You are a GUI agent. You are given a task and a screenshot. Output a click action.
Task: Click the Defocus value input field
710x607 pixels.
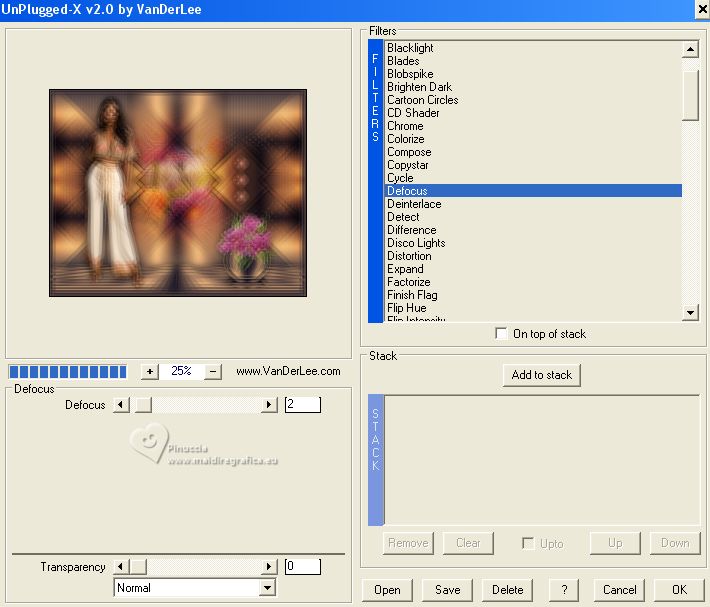[x=302, y=404]
